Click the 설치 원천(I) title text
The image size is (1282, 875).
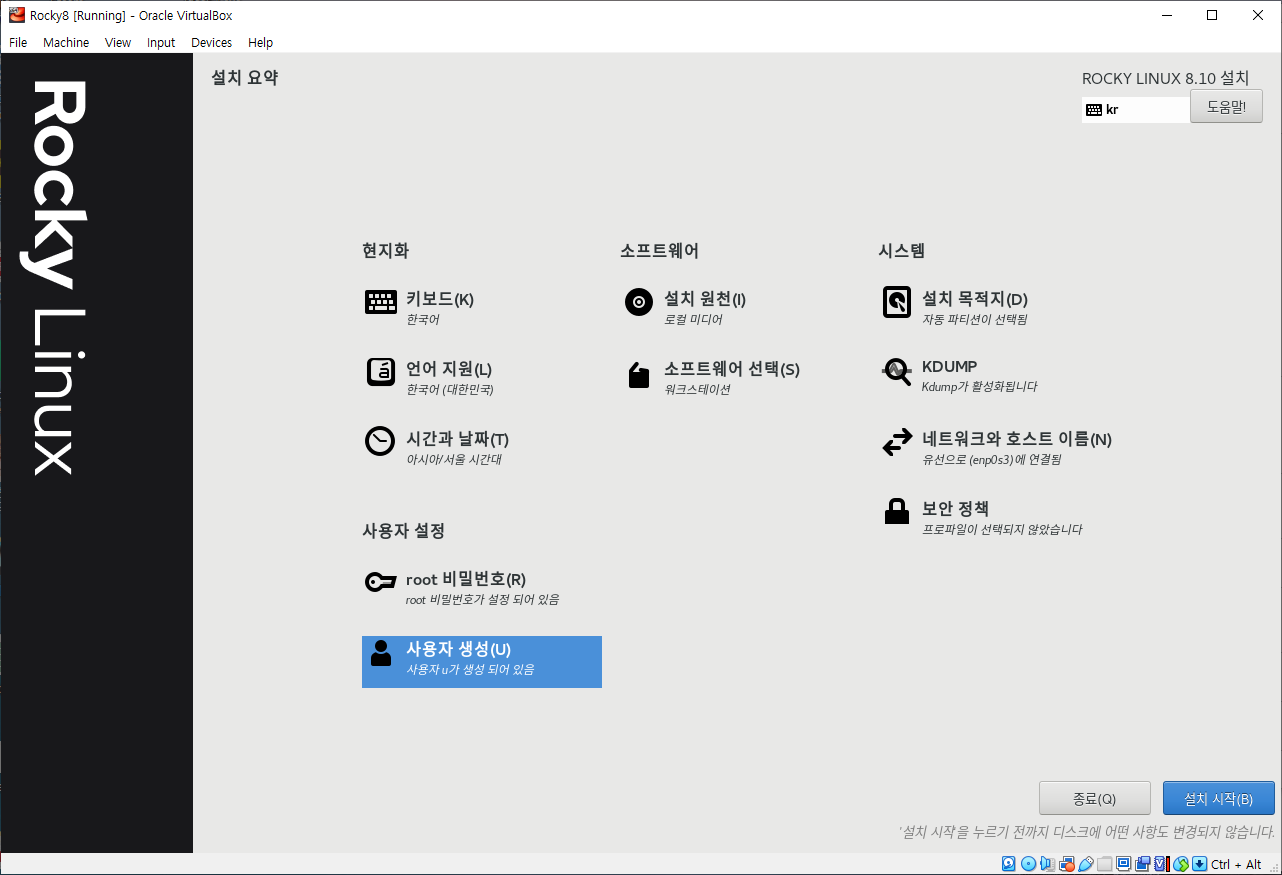click(705, 299)
